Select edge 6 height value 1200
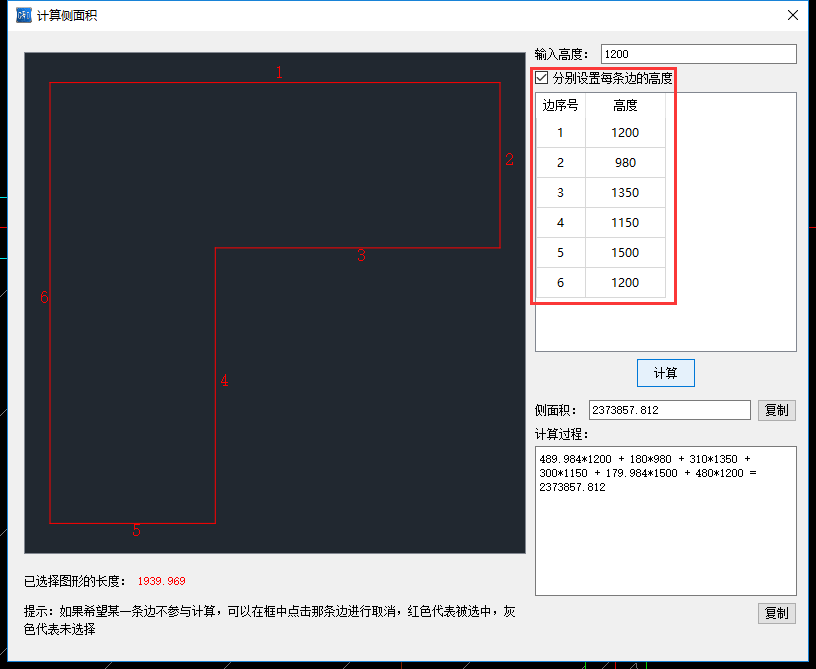This screenshot has width=816, height=669. point(625,282)
